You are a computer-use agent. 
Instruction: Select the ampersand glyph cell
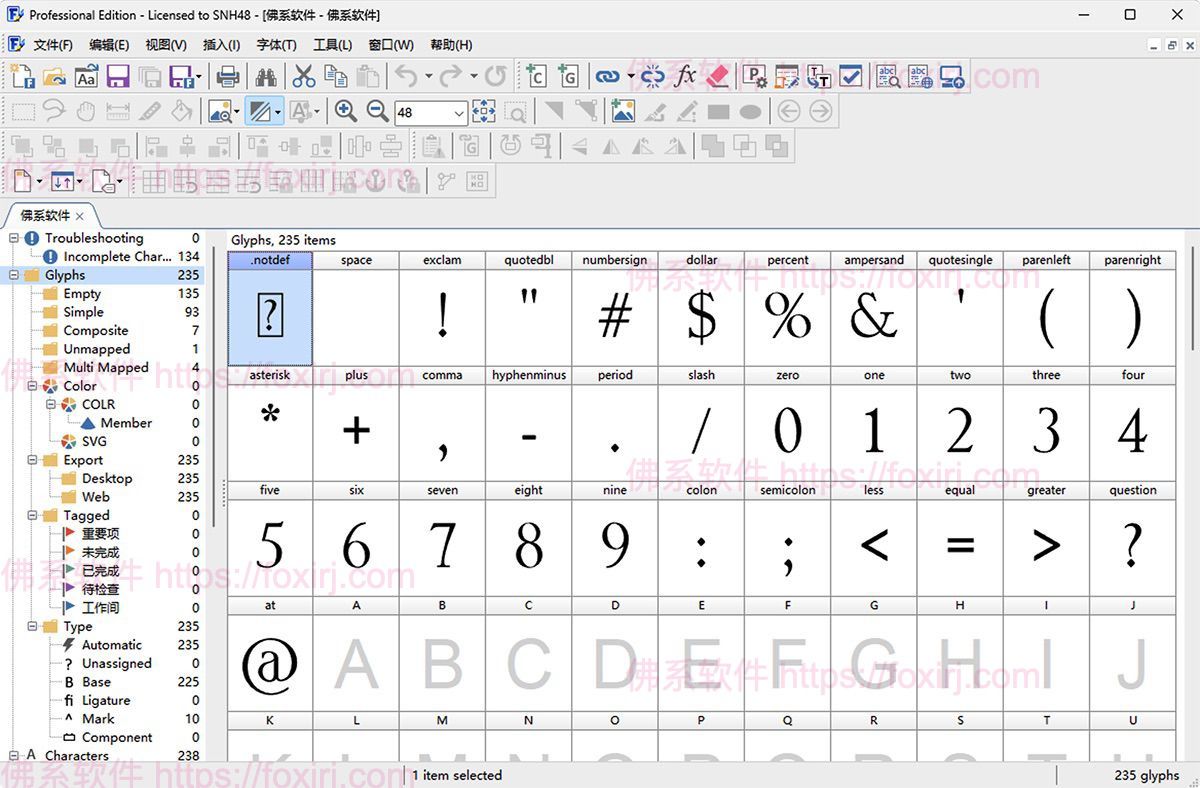pos(873,317)
